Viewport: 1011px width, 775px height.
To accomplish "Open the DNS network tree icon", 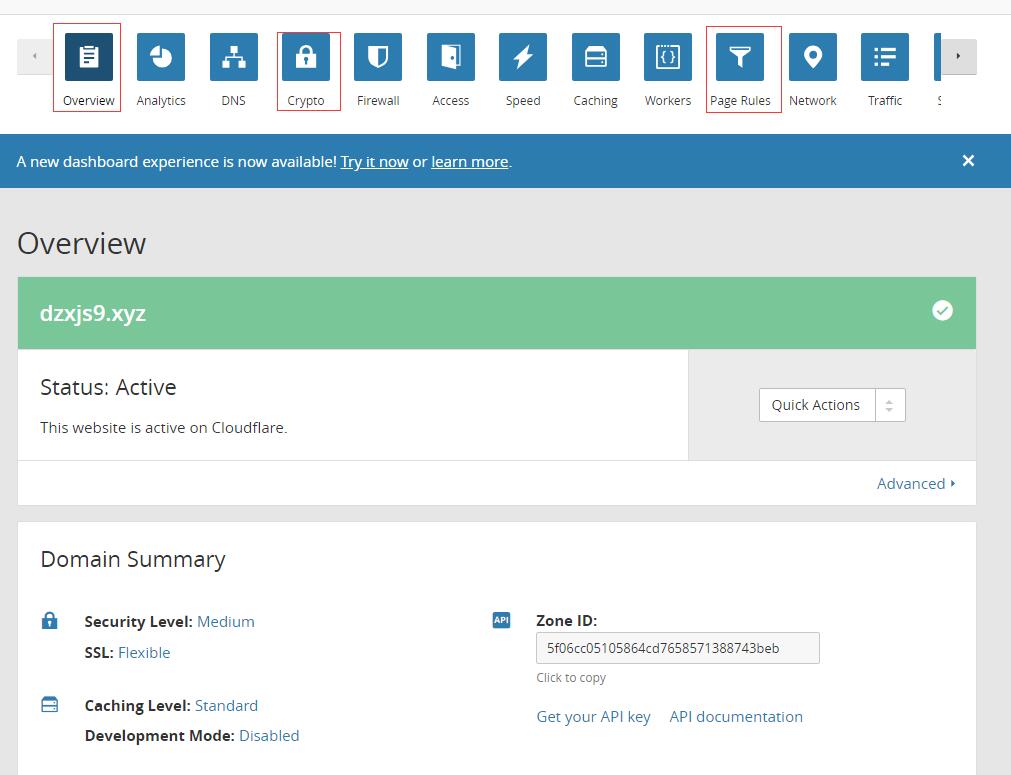I will click(233, 57).
